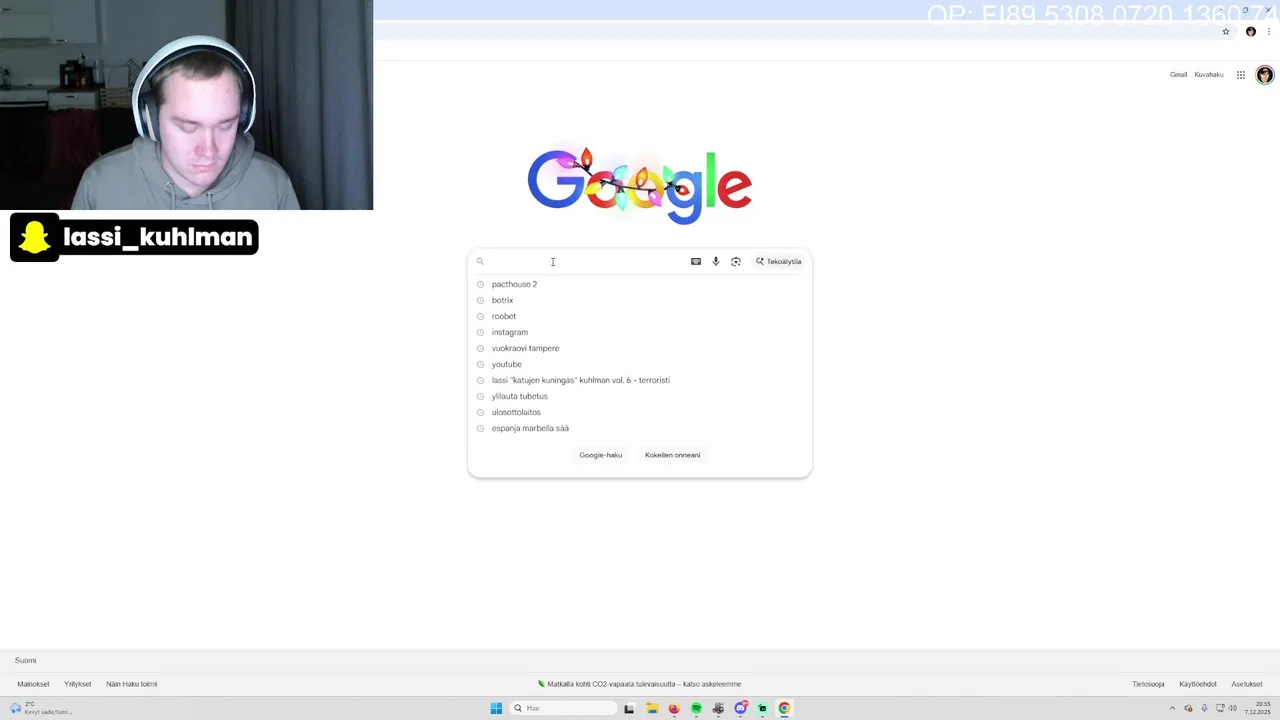Click the Google-haku button
Image resolution: width=1280 pixels, height=720 pixels.
601,455
